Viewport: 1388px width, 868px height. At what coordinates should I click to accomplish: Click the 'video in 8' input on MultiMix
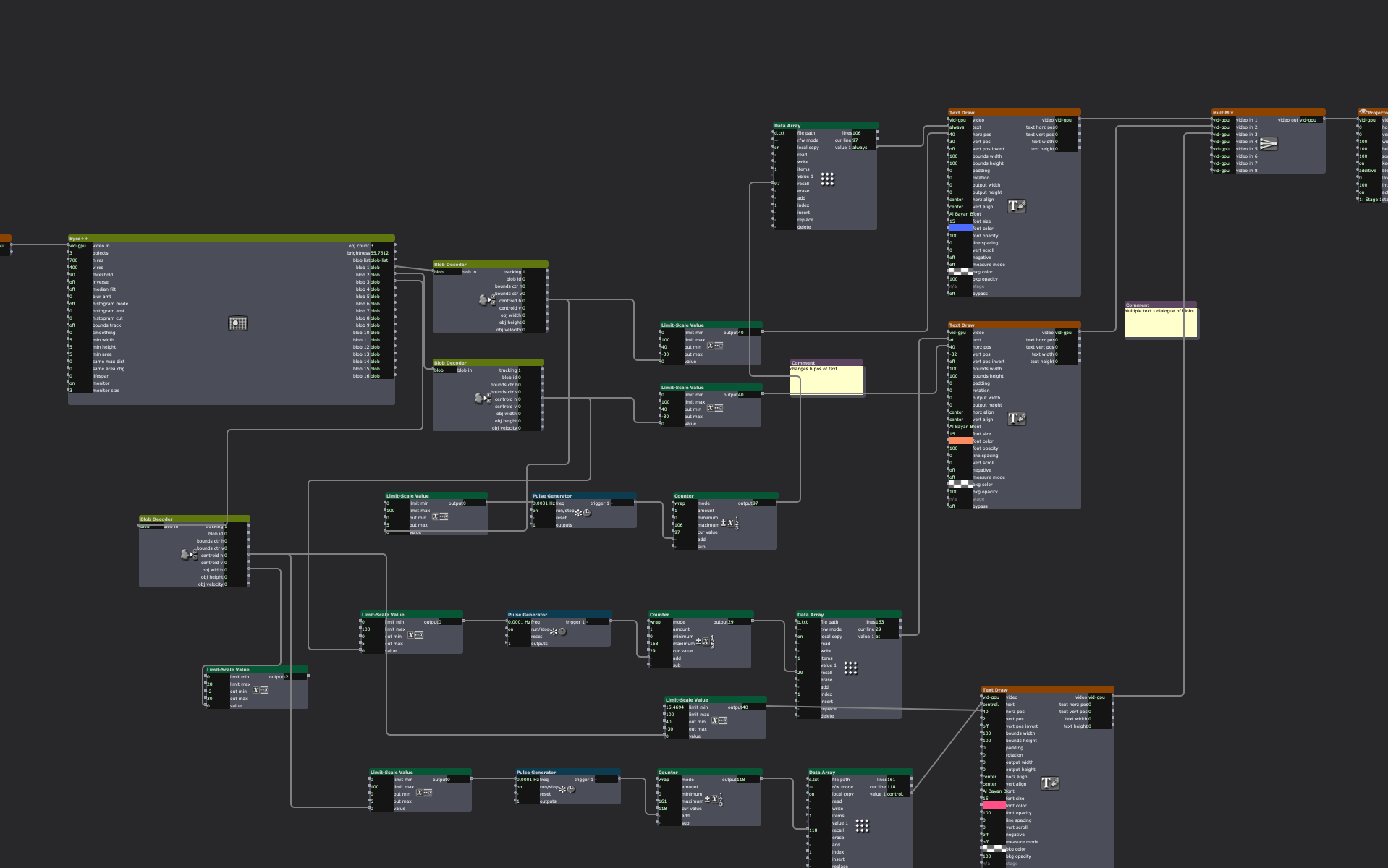coord(1224,171)
